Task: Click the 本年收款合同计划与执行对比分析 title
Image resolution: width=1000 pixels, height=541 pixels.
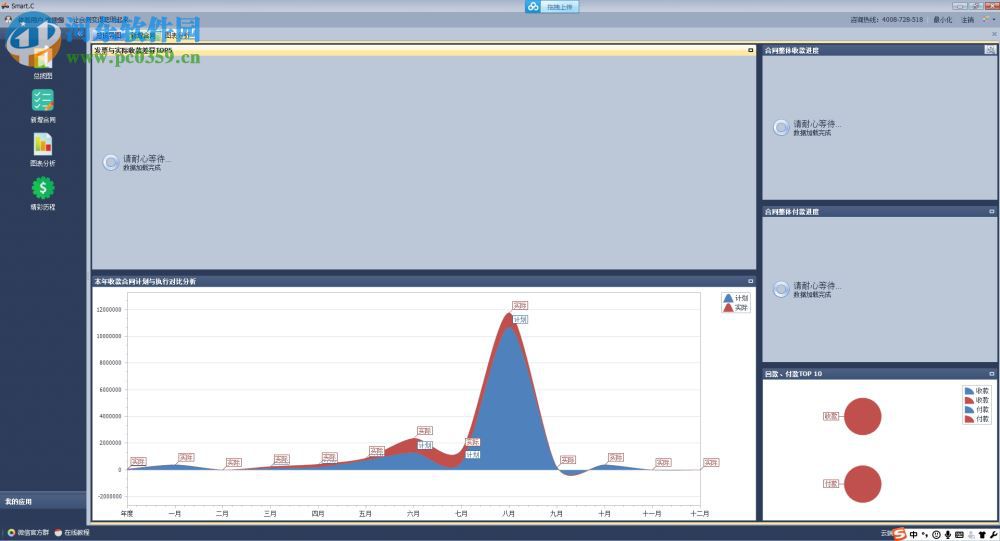Action: pyautogui.click(x=145, y=281)
